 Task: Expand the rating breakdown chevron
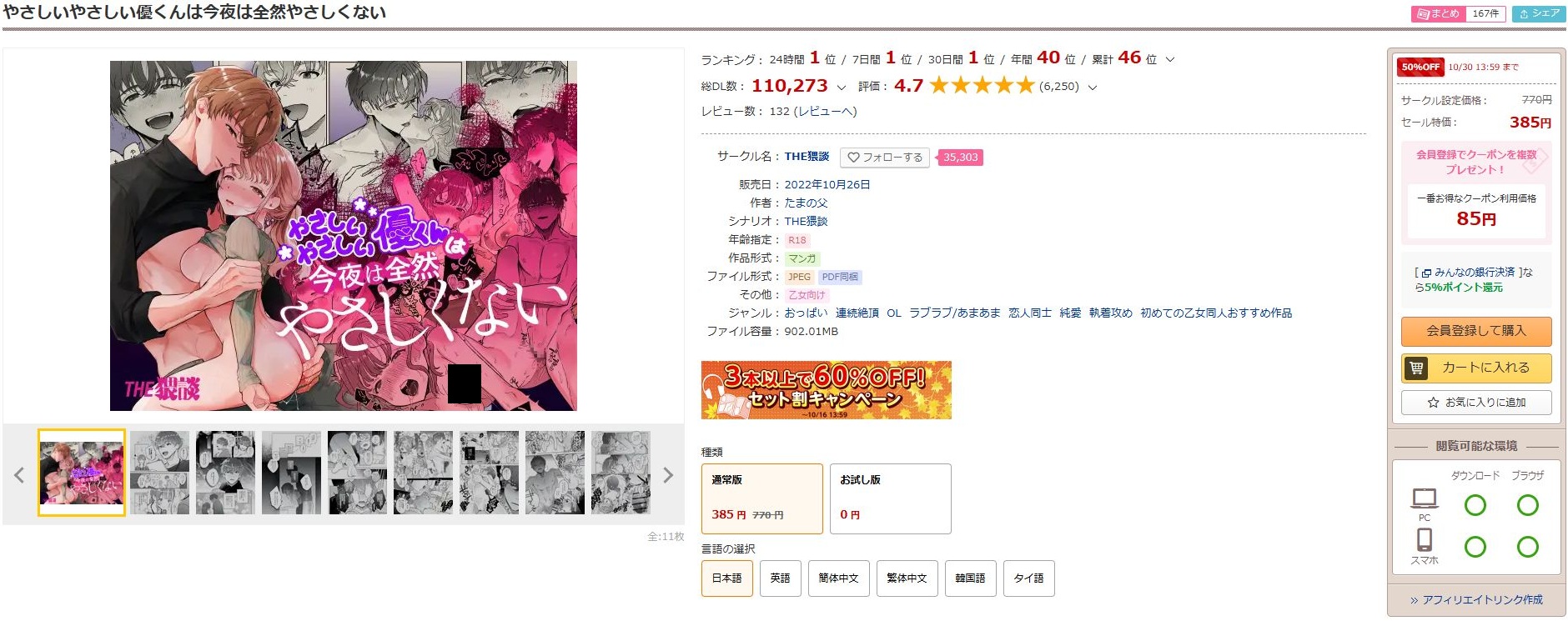click(1093, 87)
